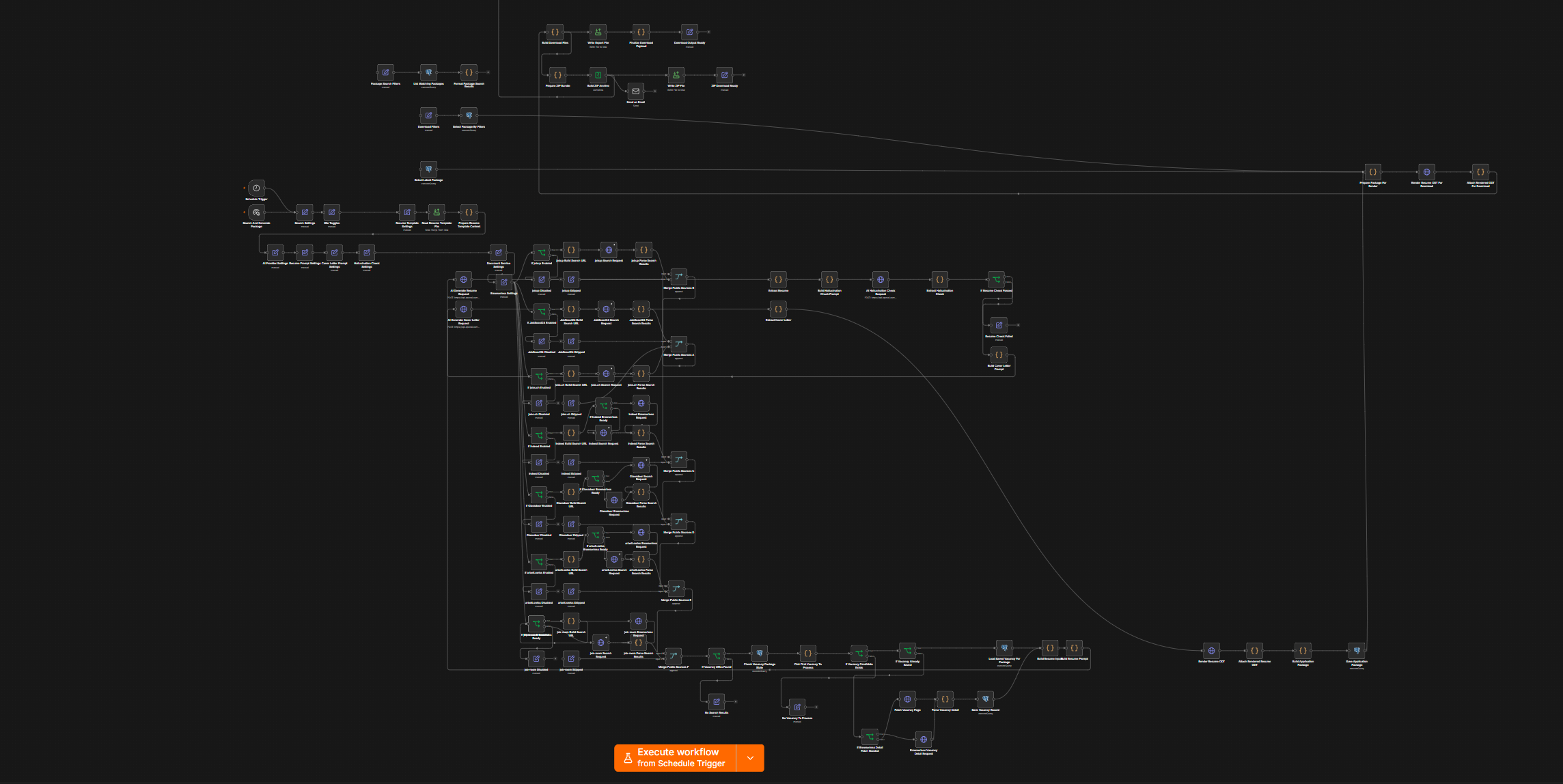This screenshot has height=784, width=1563.
Task: Select Load Saved Vacancy For Package node
Action: (x=1004, y=647)
